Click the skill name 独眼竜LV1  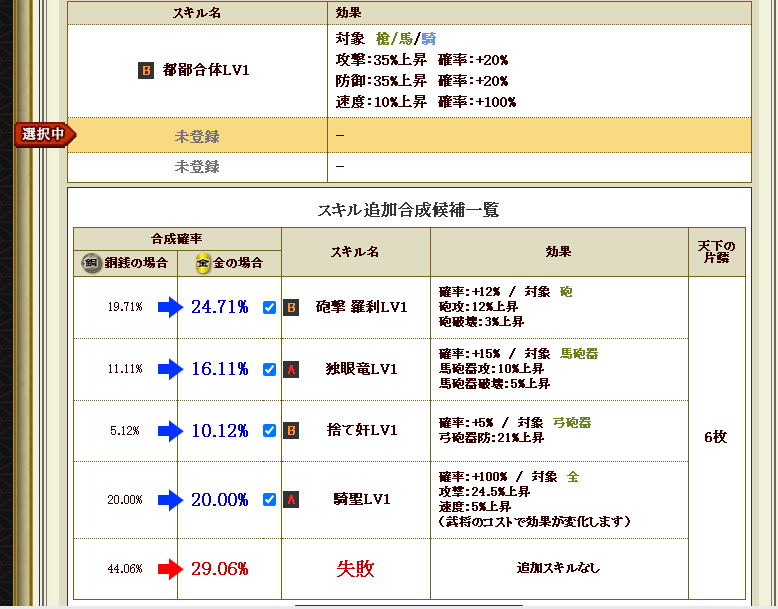pos(362,369)
